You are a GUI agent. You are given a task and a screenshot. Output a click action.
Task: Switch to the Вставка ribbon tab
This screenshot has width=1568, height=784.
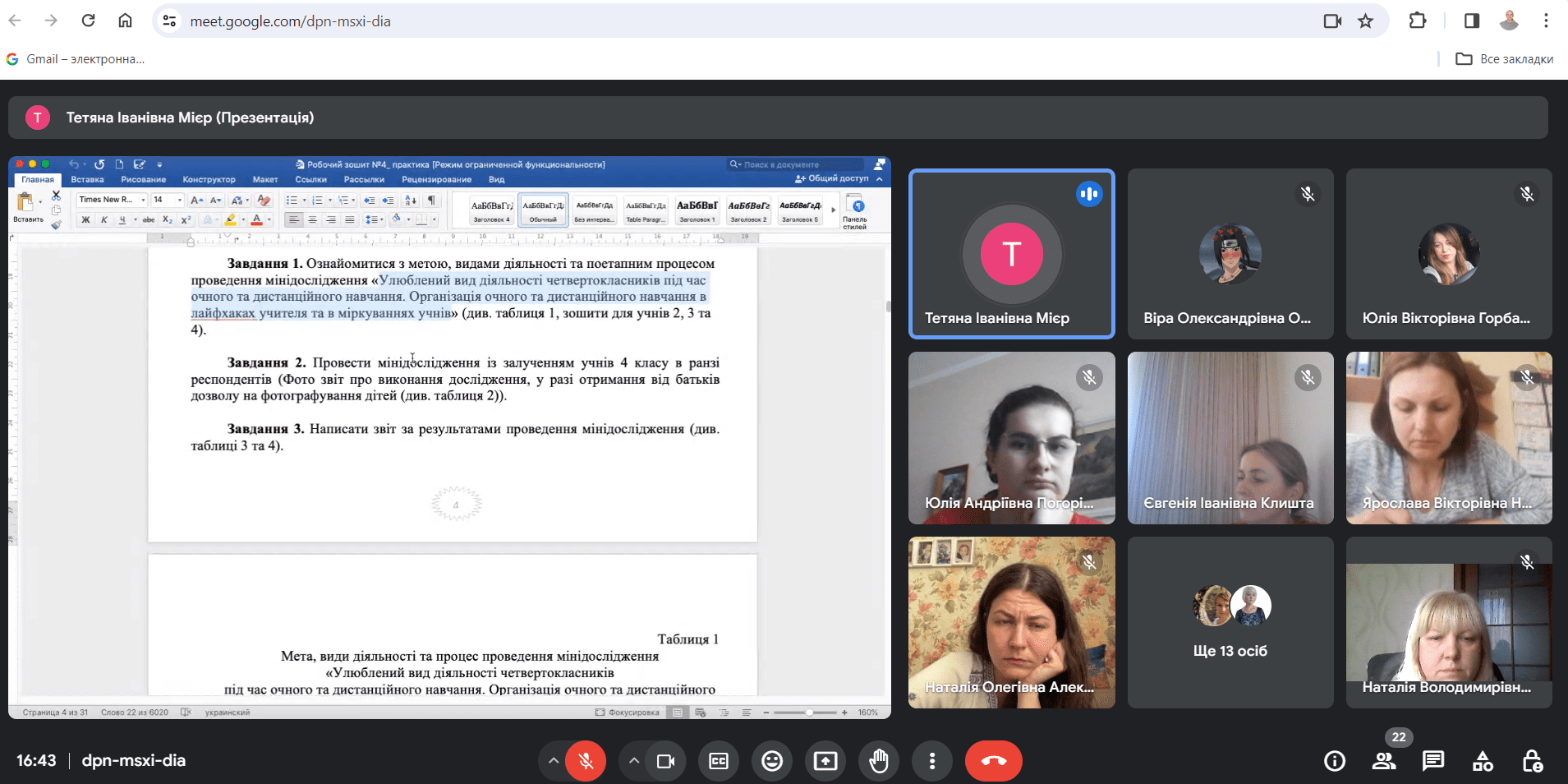coord(88,179)
